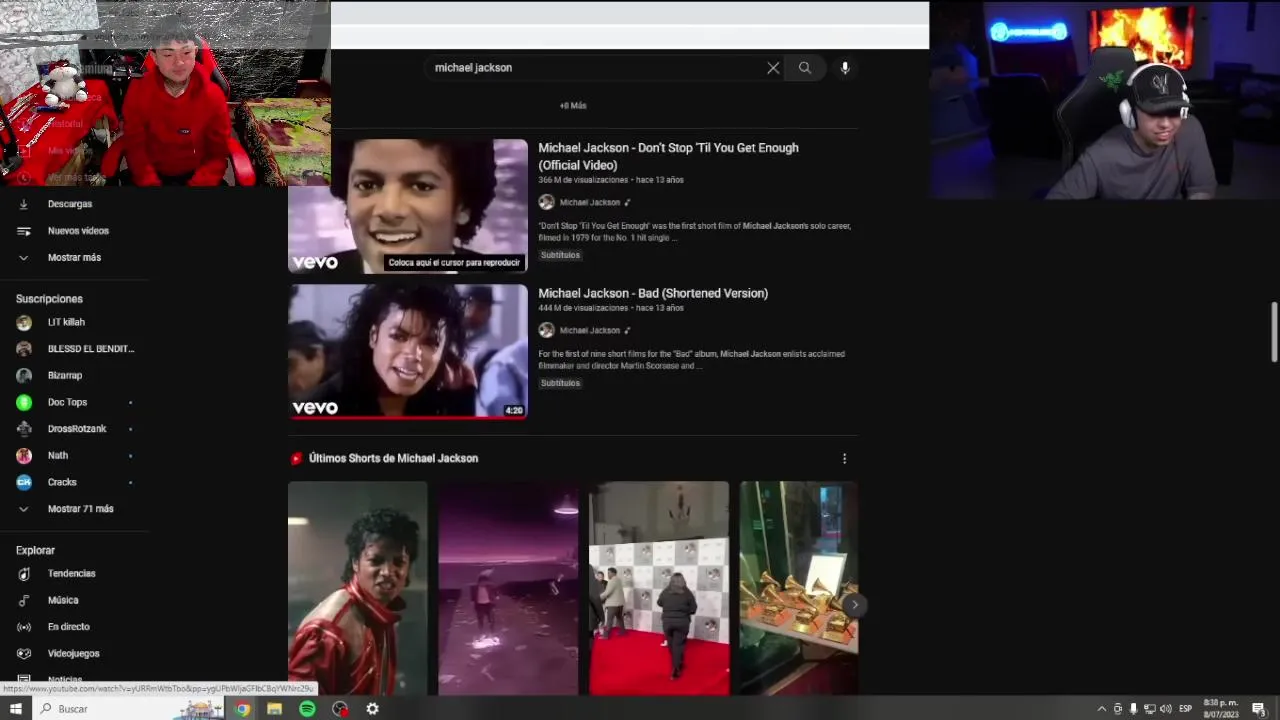The height and width of the screenshot is (720, 1280).
Task: Click the Descargas download icon
Action: (x=24, y=204)
